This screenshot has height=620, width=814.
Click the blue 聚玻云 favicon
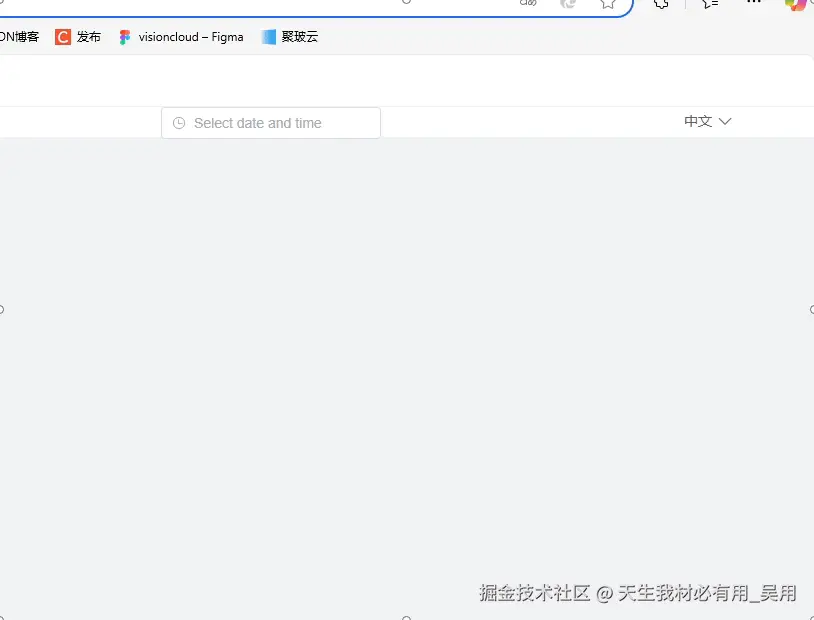pyautogui.click(x=268, y=36)
